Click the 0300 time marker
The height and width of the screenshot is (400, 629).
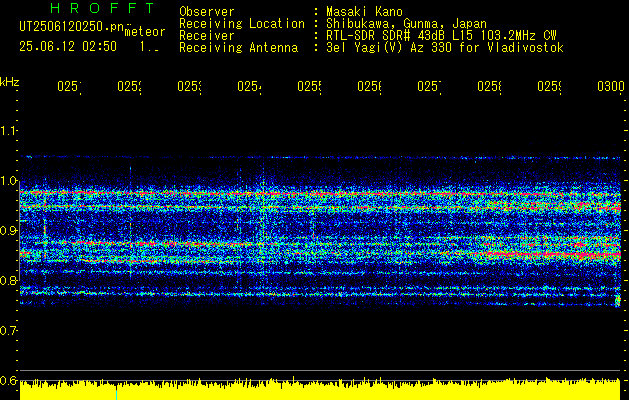point(611,86)
